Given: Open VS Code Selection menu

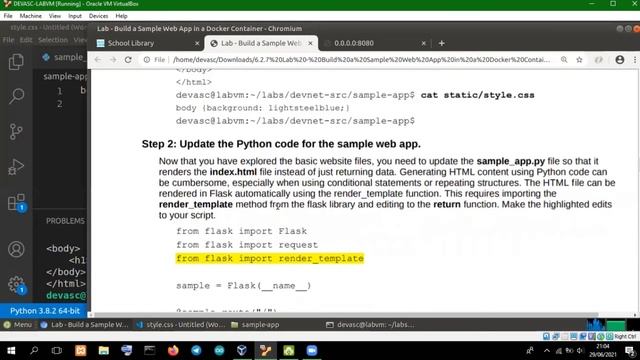Looking at the screenshot, I should pos(53,40).
